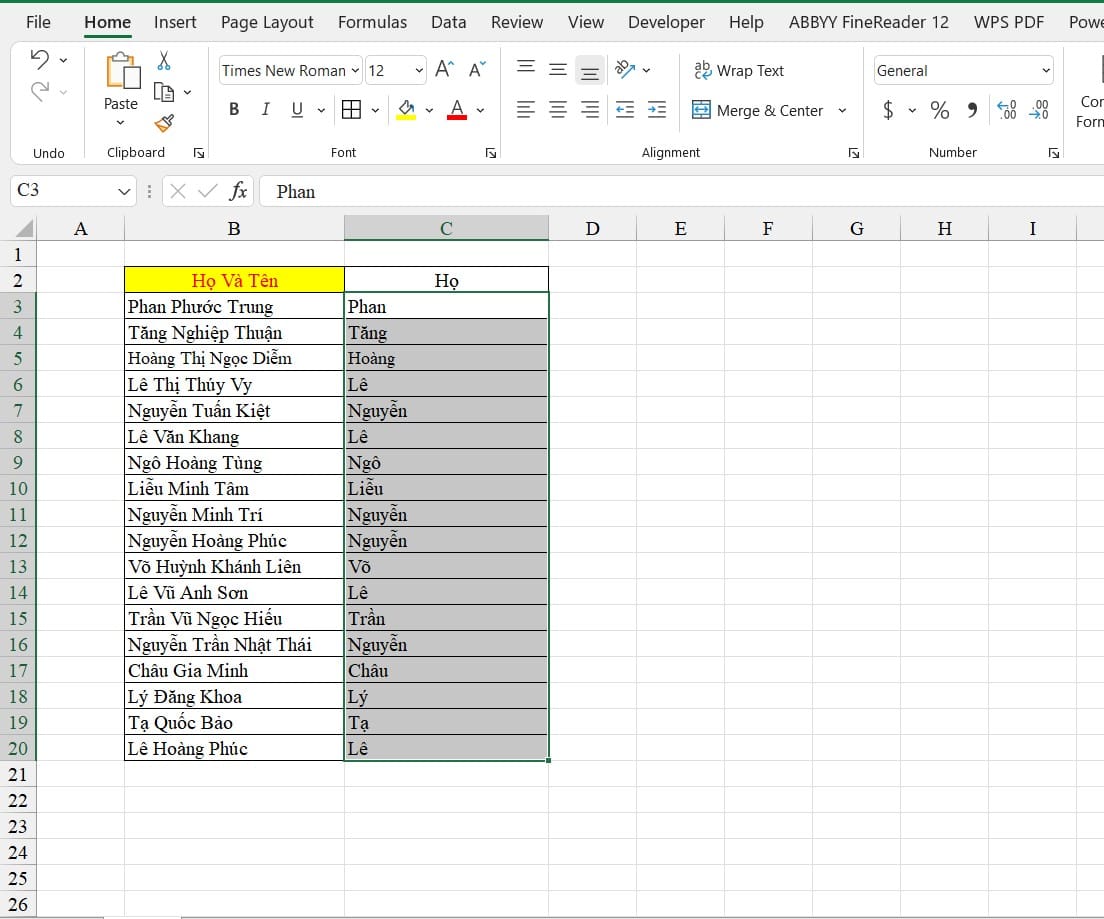The width and height of the screenshot is (1104, 919).
Task: Click the Insert Function fx icon
Action: pyautogui.click(x=238, y=191)
